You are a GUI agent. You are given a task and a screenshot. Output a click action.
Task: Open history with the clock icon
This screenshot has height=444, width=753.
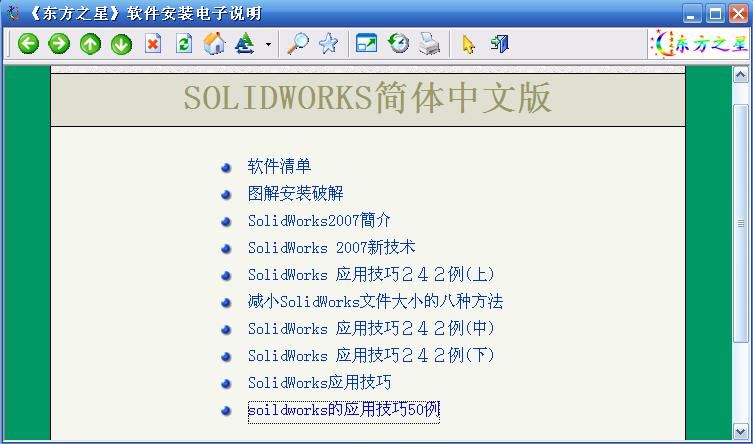398,43
